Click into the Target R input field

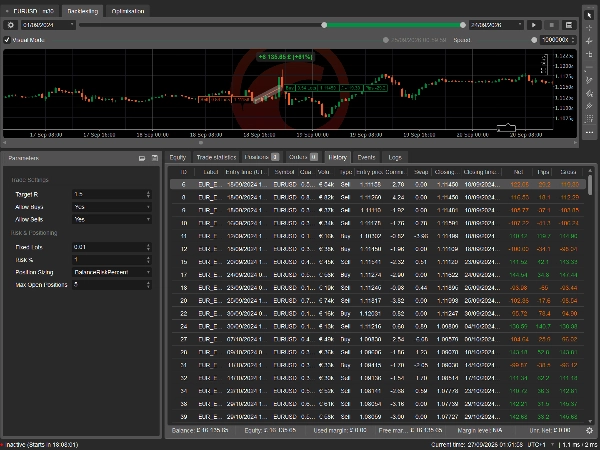(x=109, y=194)
